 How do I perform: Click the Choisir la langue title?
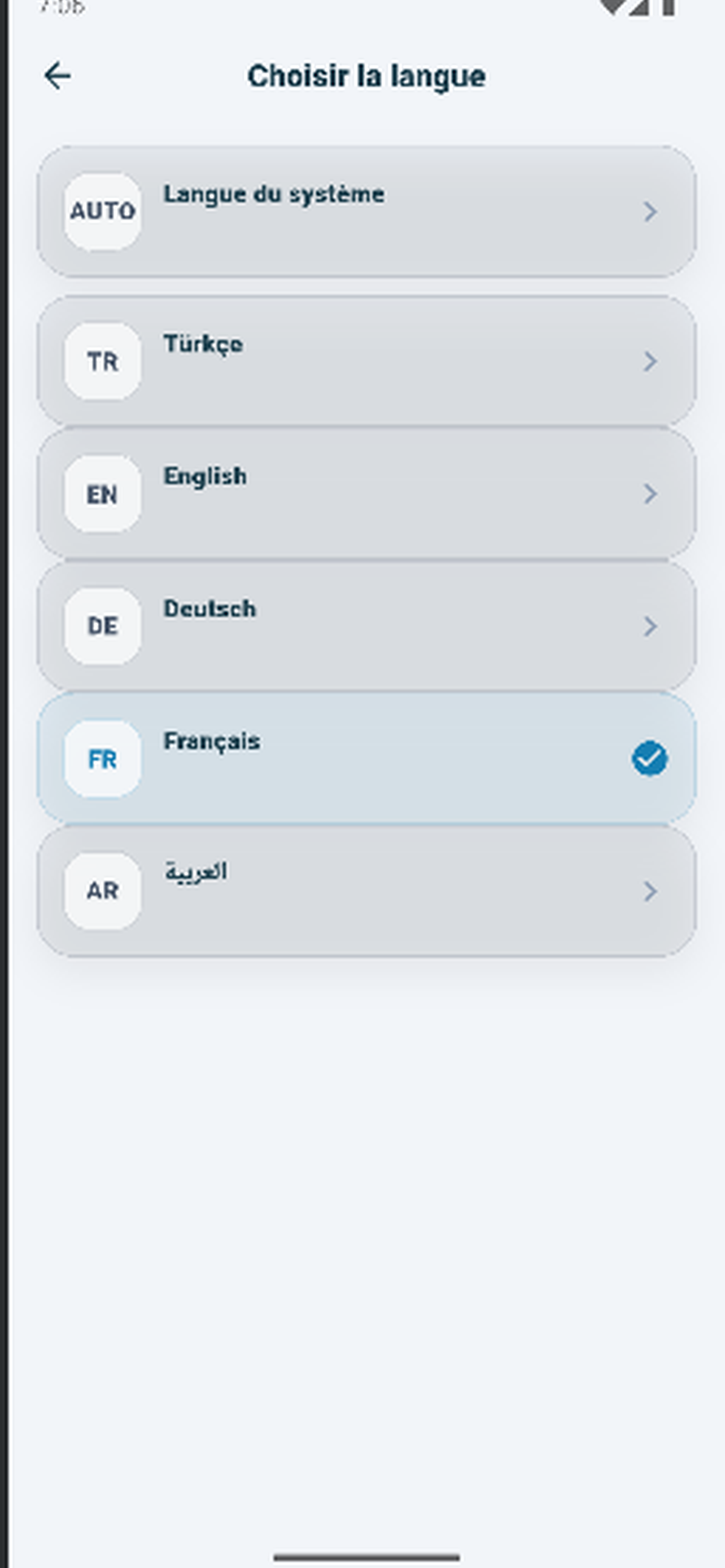click(366, 77)
